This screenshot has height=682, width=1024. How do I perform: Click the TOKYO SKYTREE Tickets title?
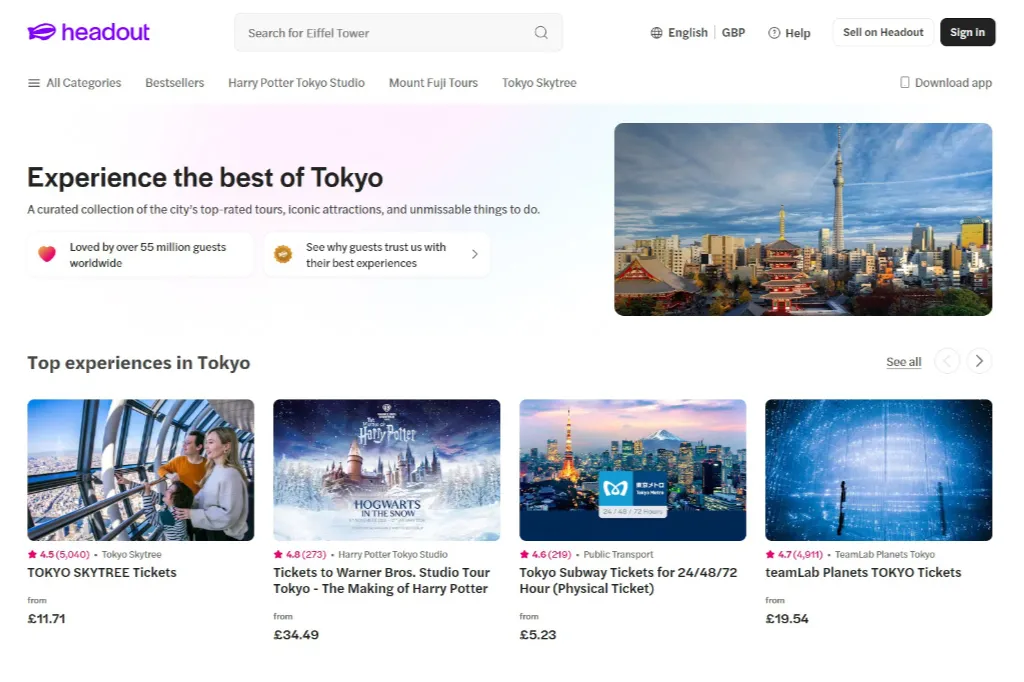click(102, 572)
